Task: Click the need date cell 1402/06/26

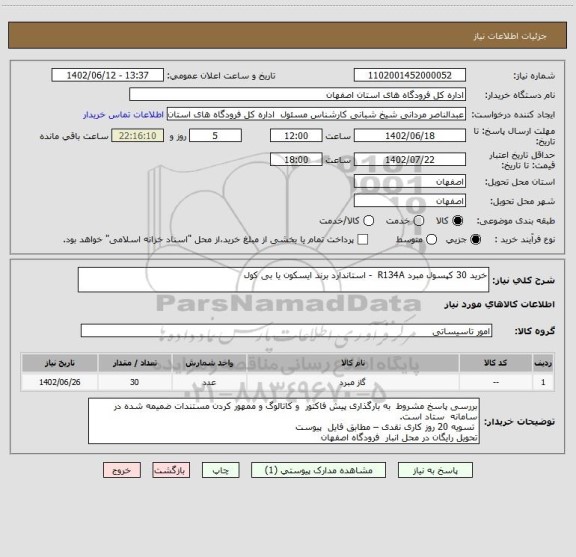Action: click(60, 382)
